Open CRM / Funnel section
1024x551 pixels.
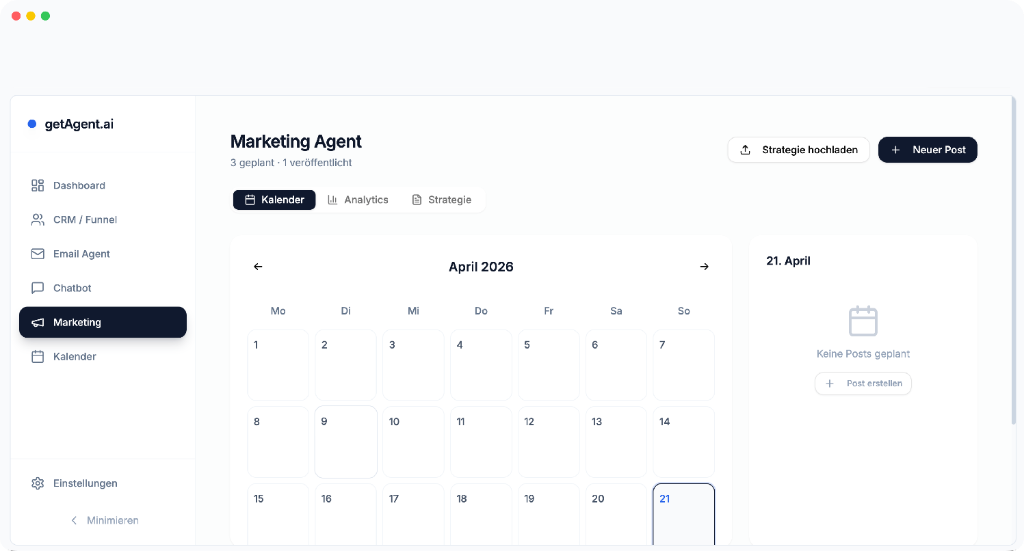[103, 219]
